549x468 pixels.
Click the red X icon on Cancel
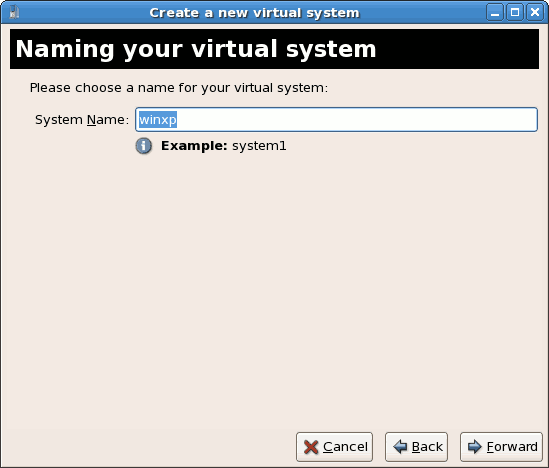click(x=311, y=447)
